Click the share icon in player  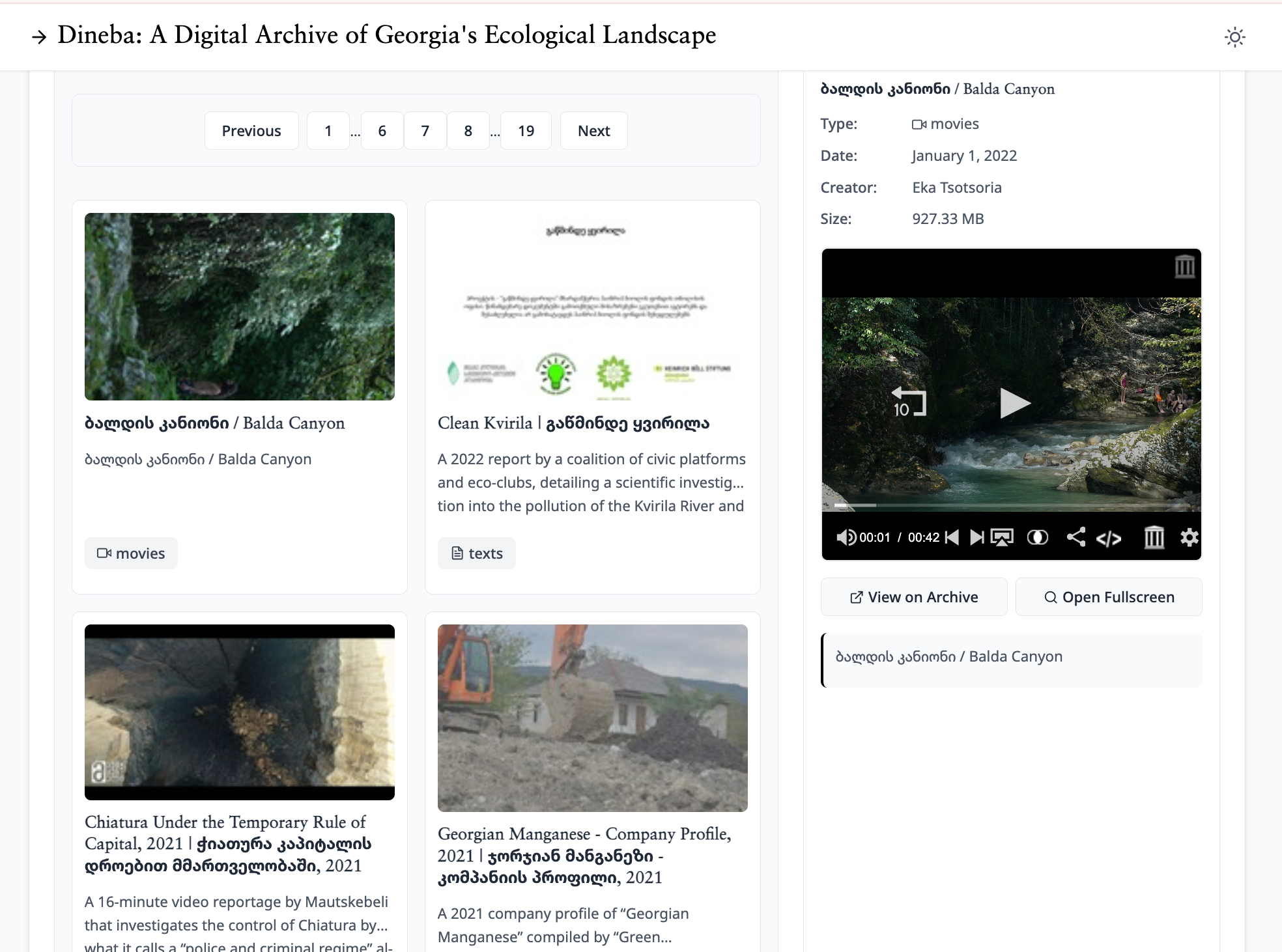[x=1075, y=537]
